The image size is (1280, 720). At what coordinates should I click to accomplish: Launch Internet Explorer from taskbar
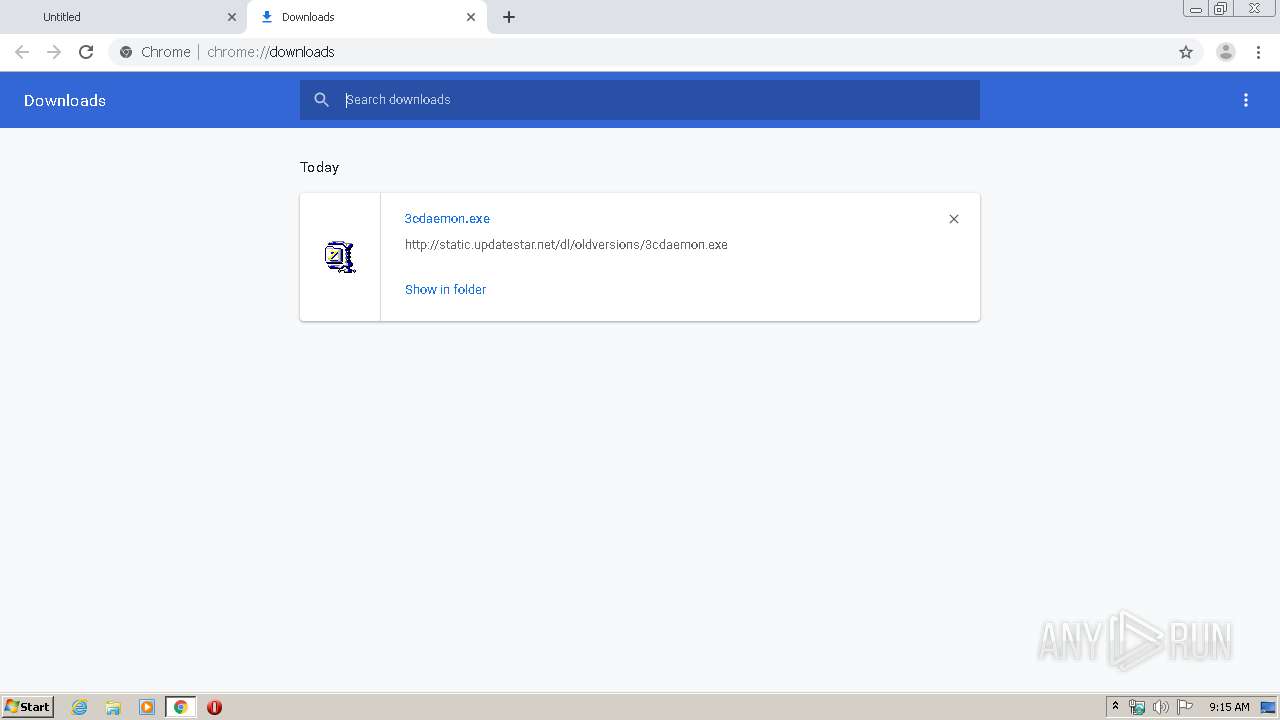(80, 707)
